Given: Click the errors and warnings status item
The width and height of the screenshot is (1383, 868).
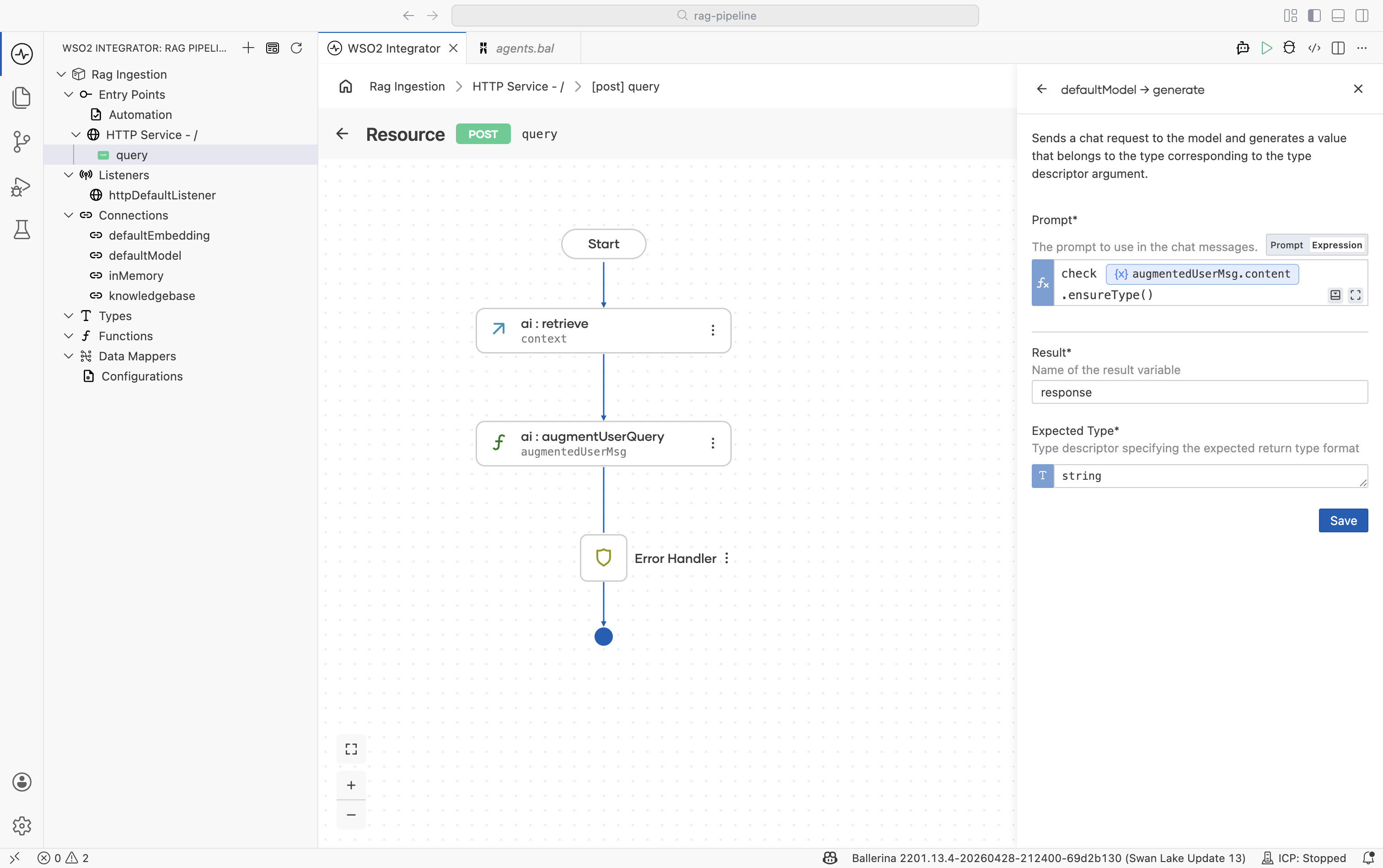Looking at the screenshot, I should point(63,857).
